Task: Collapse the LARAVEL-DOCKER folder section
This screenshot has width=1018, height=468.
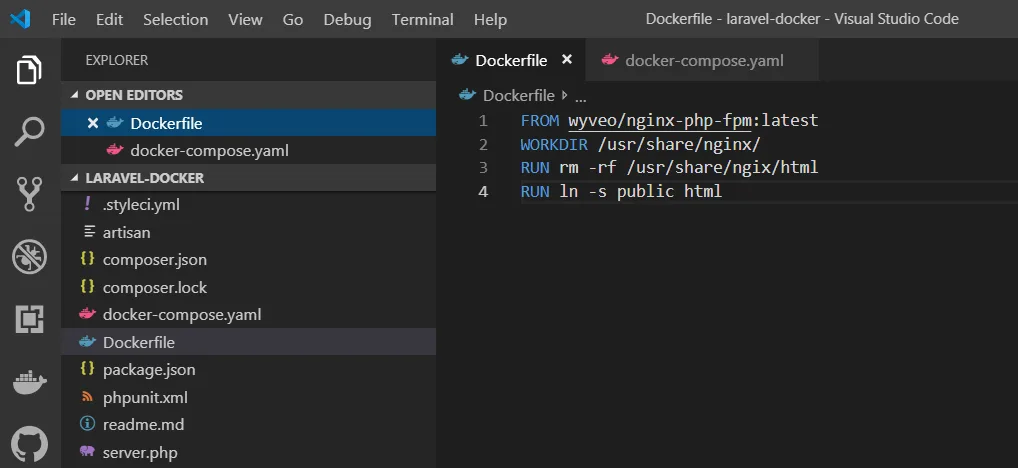Action: 73,178
